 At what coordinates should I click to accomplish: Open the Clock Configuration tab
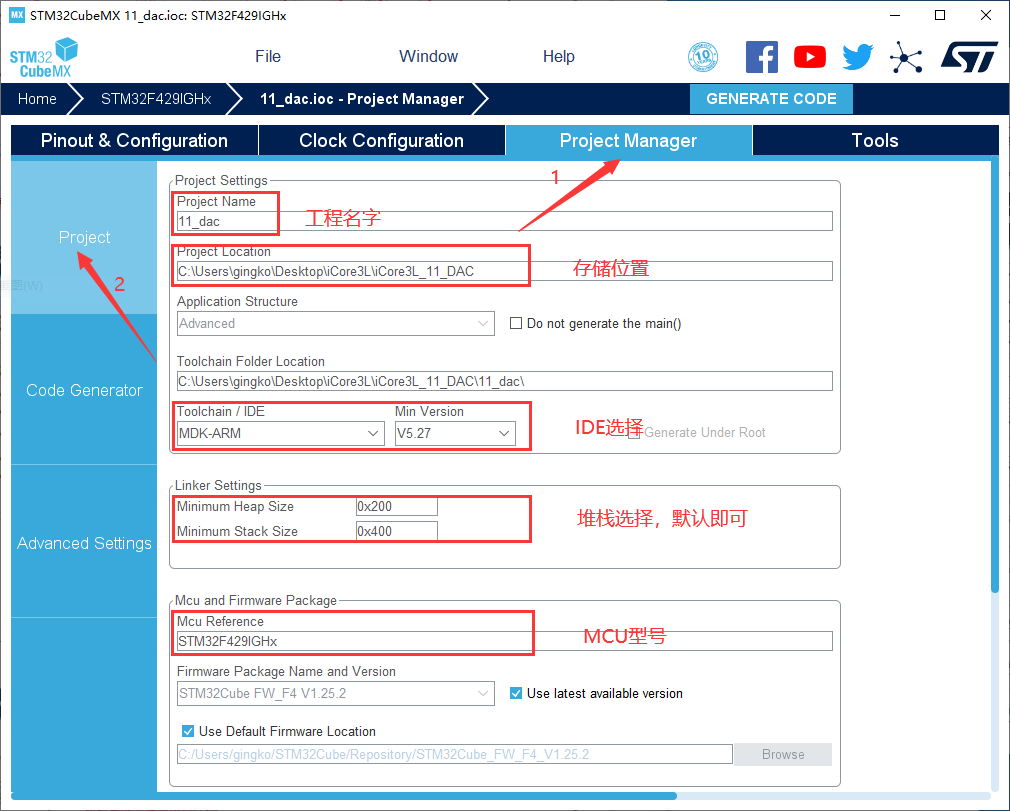tap(381, 141)
